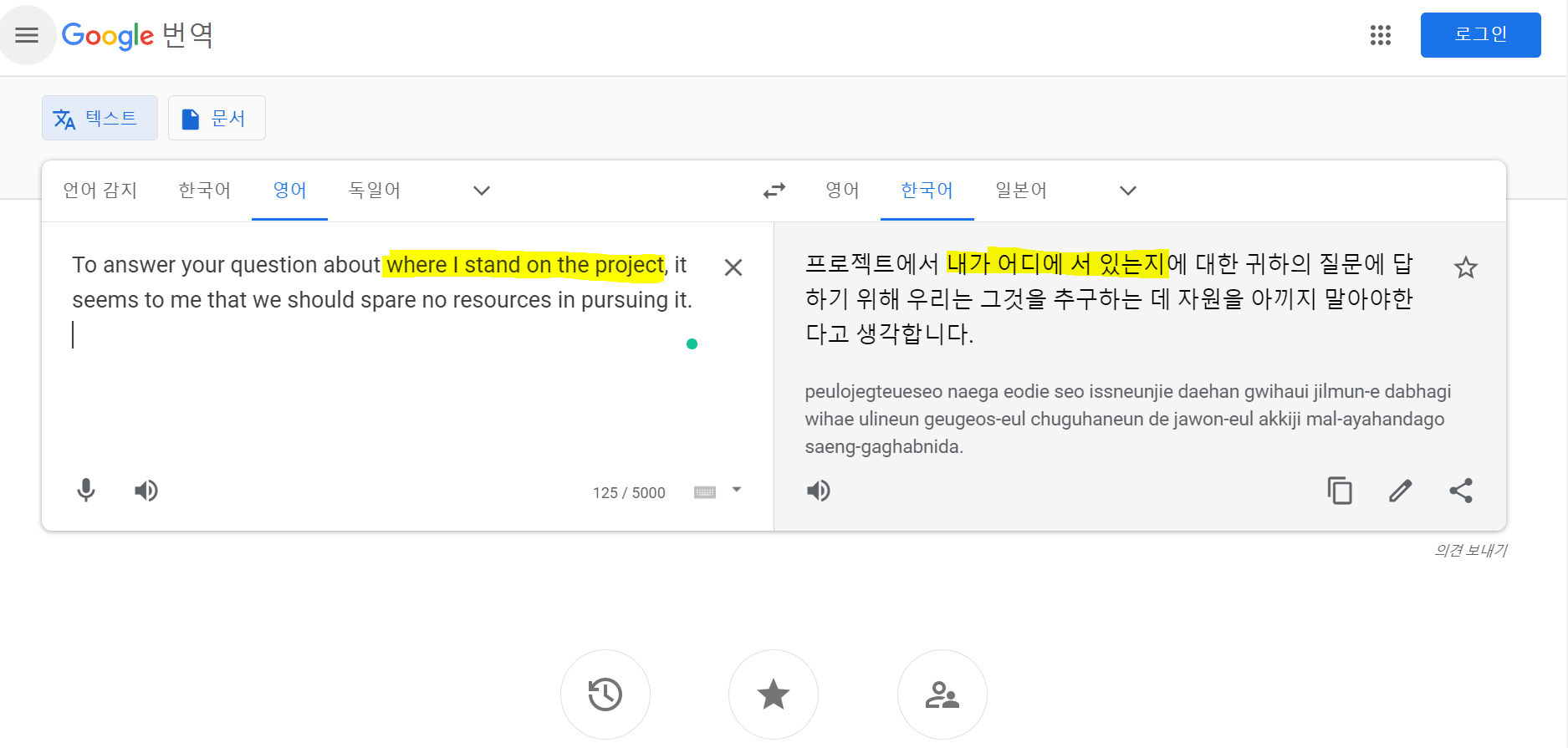Screen dimensions: 1568x748
Task: Expand input tools dropdown arrow
Action: [737, 490]
